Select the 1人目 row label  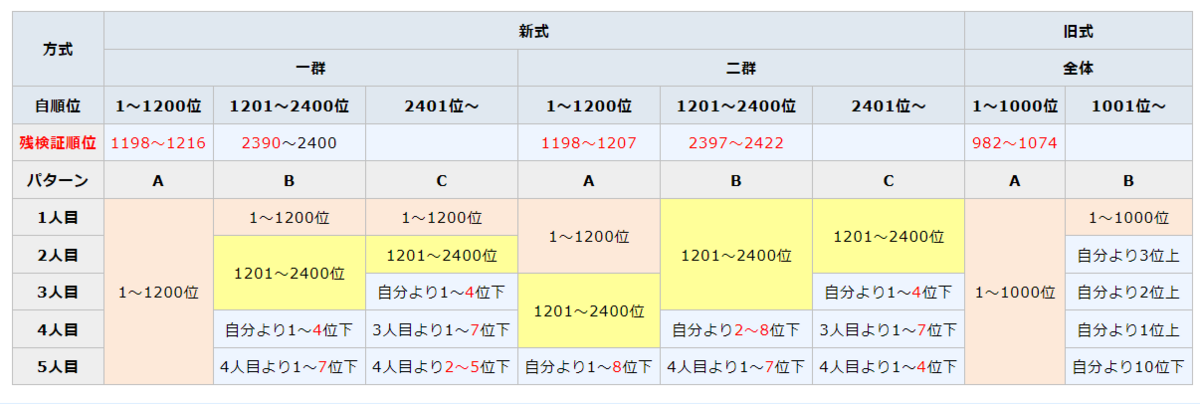pos(58,218)
